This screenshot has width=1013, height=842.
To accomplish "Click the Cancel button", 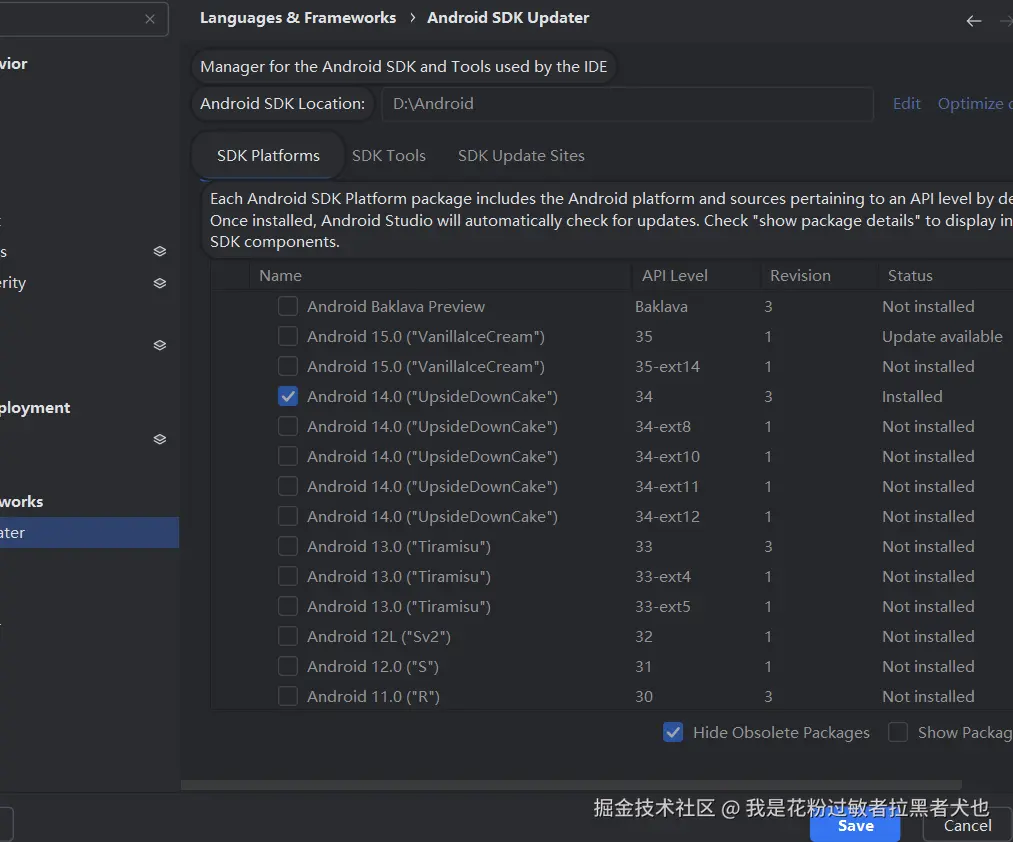I will pyautogui.click(x=967, y=826).
